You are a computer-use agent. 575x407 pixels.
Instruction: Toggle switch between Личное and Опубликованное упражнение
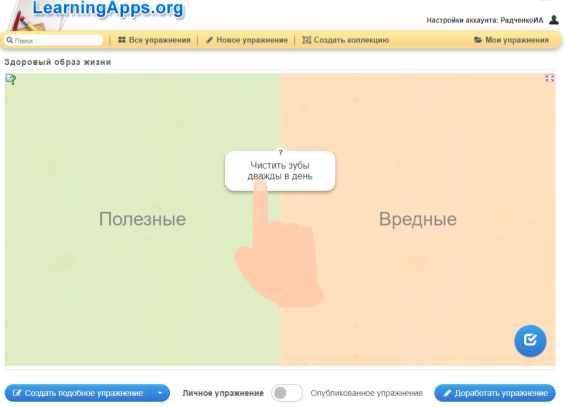tap(287, 393)
